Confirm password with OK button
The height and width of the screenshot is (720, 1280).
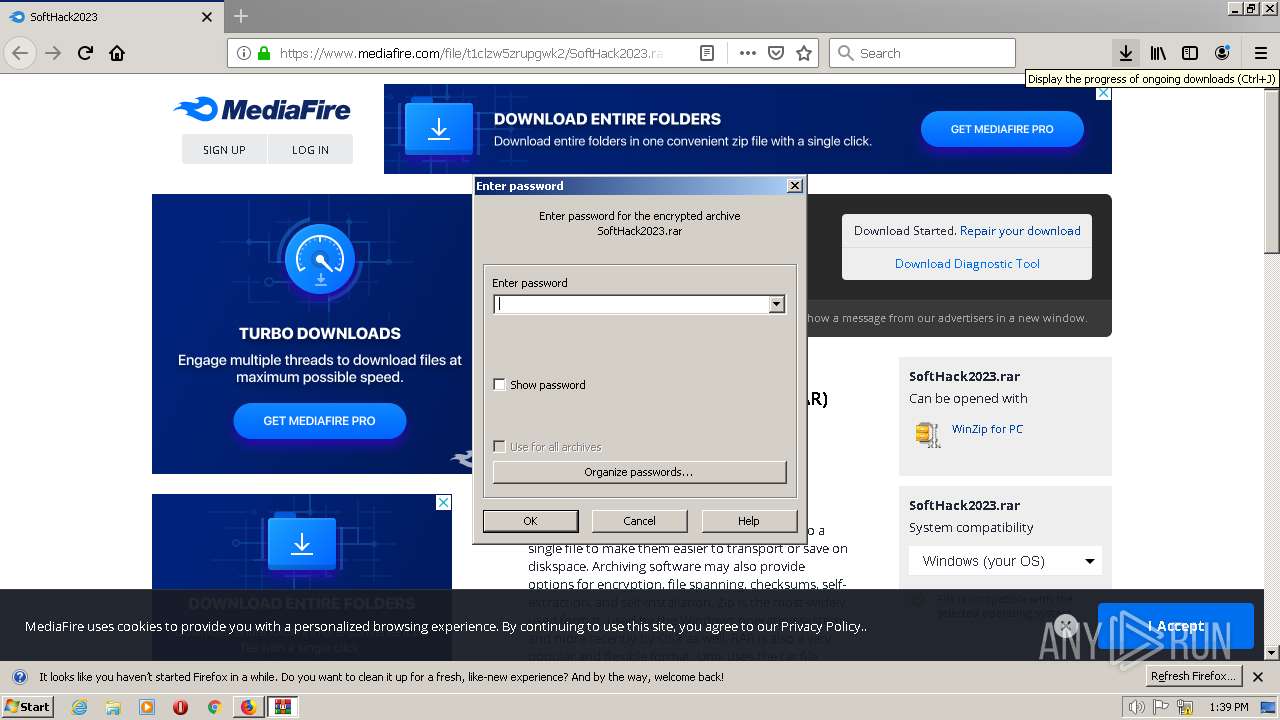coord(530,521)
